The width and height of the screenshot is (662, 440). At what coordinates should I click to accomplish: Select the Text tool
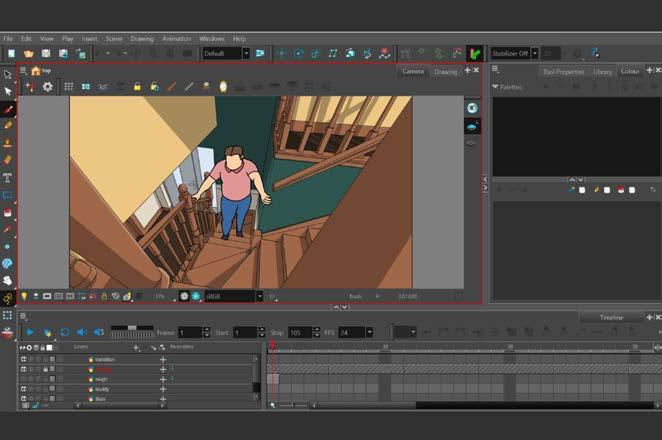(x=8, y=177)
